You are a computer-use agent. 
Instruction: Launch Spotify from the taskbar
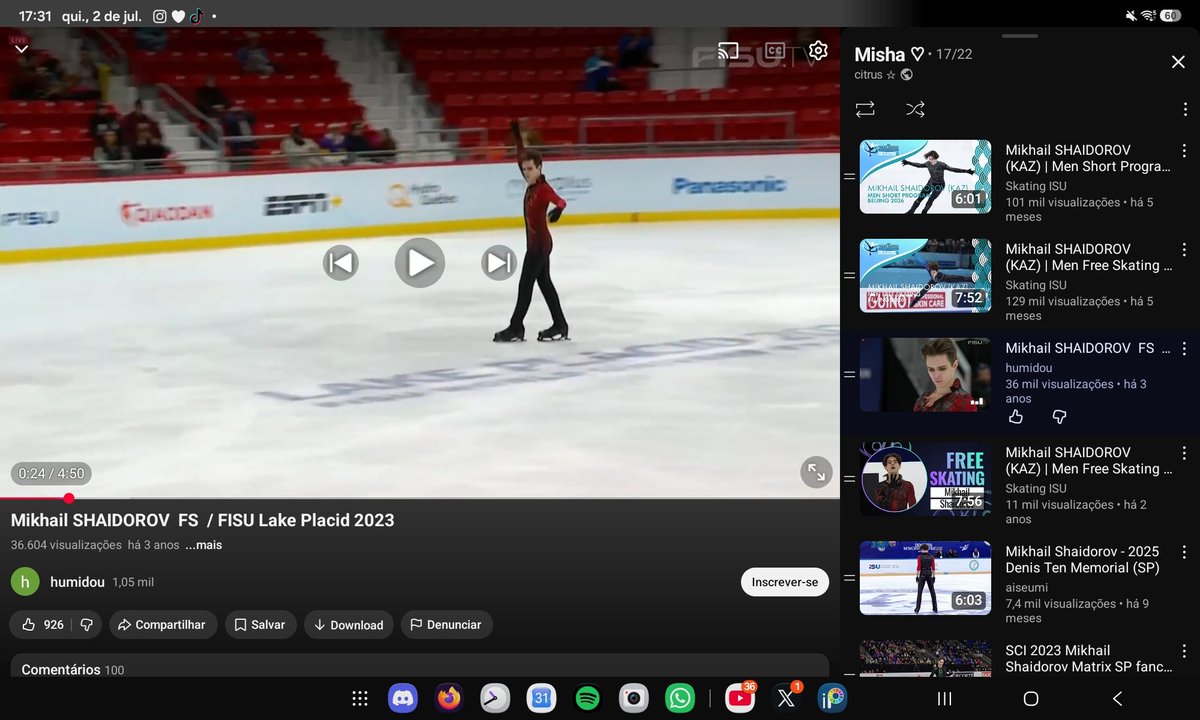[588, 698]
